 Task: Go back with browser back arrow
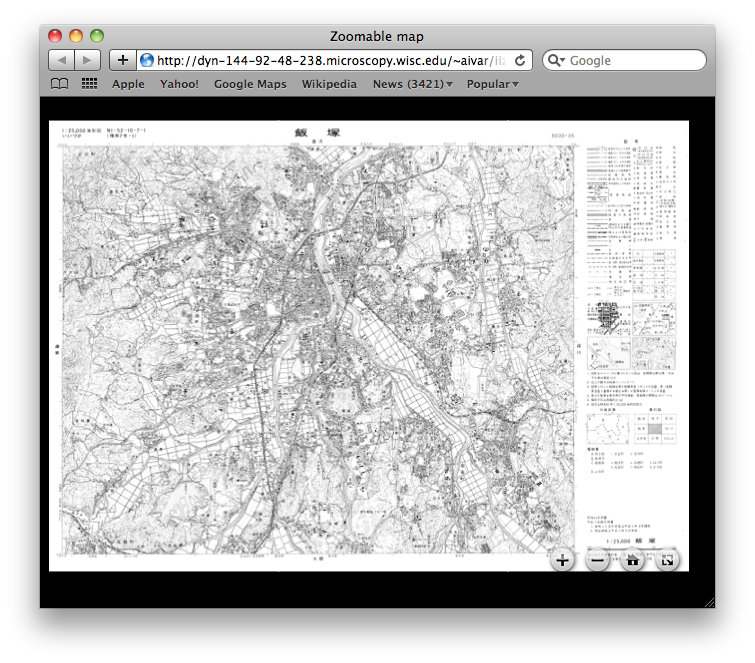click(x=62, y=60)
